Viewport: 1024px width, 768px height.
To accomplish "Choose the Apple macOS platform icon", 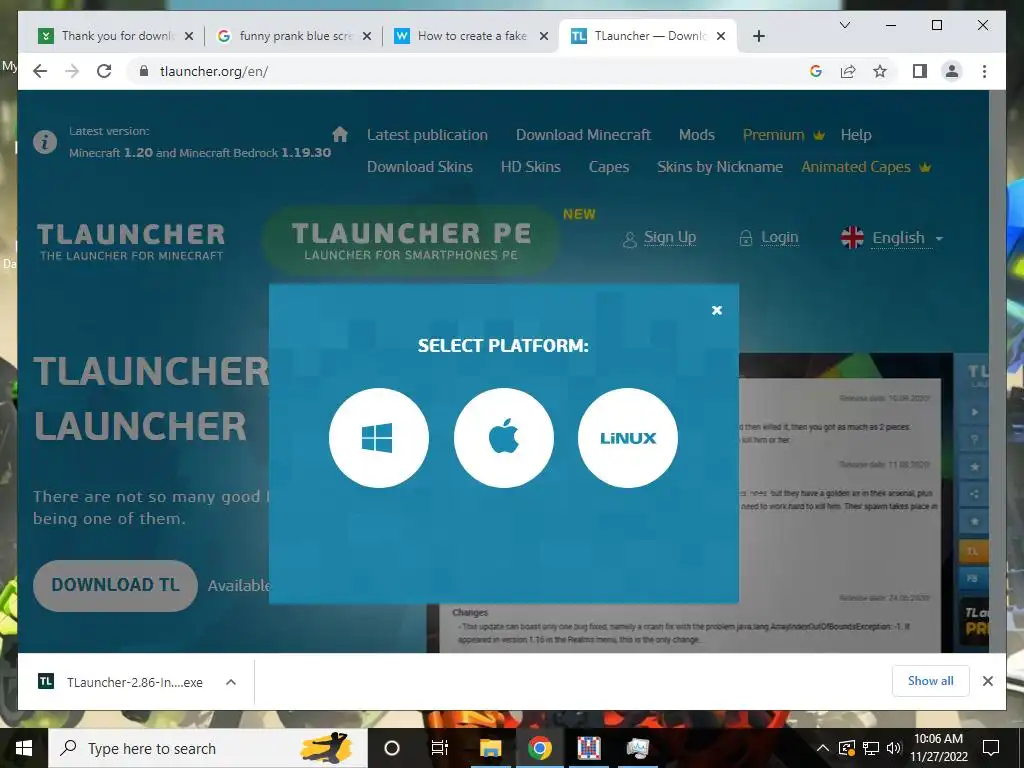I will 504,438.
